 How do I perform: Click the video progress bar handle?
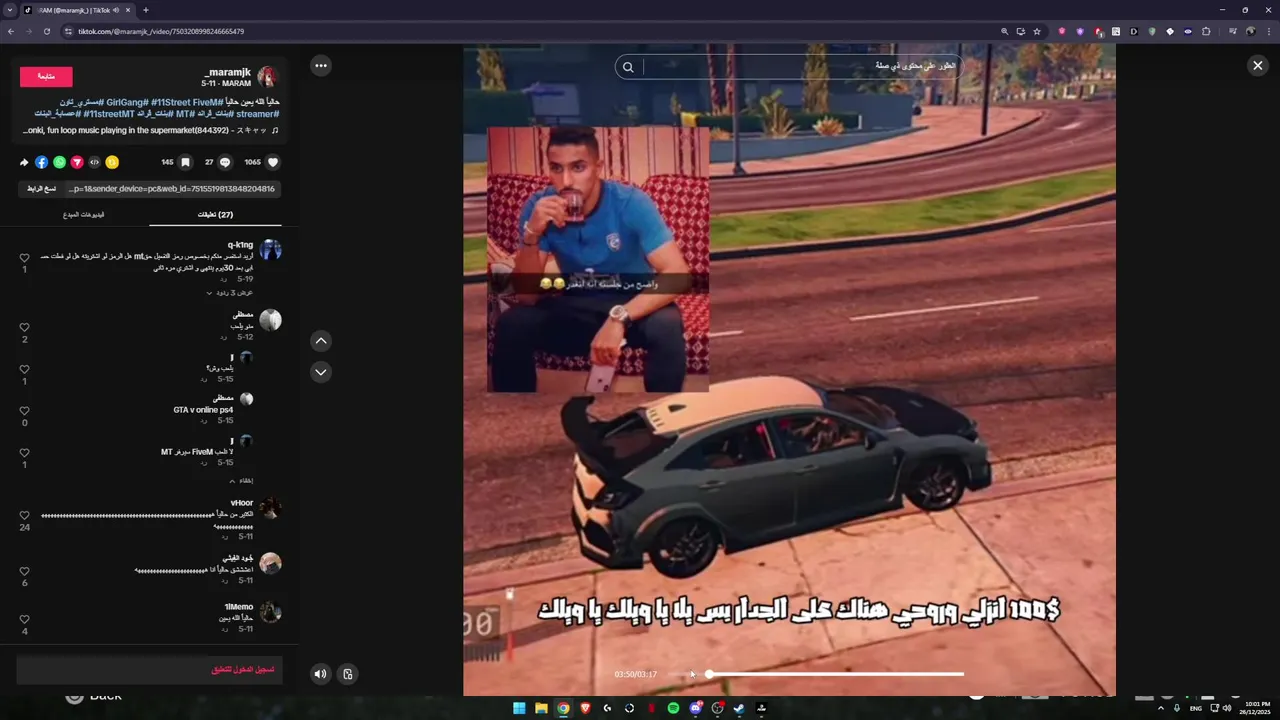[709, 674]
